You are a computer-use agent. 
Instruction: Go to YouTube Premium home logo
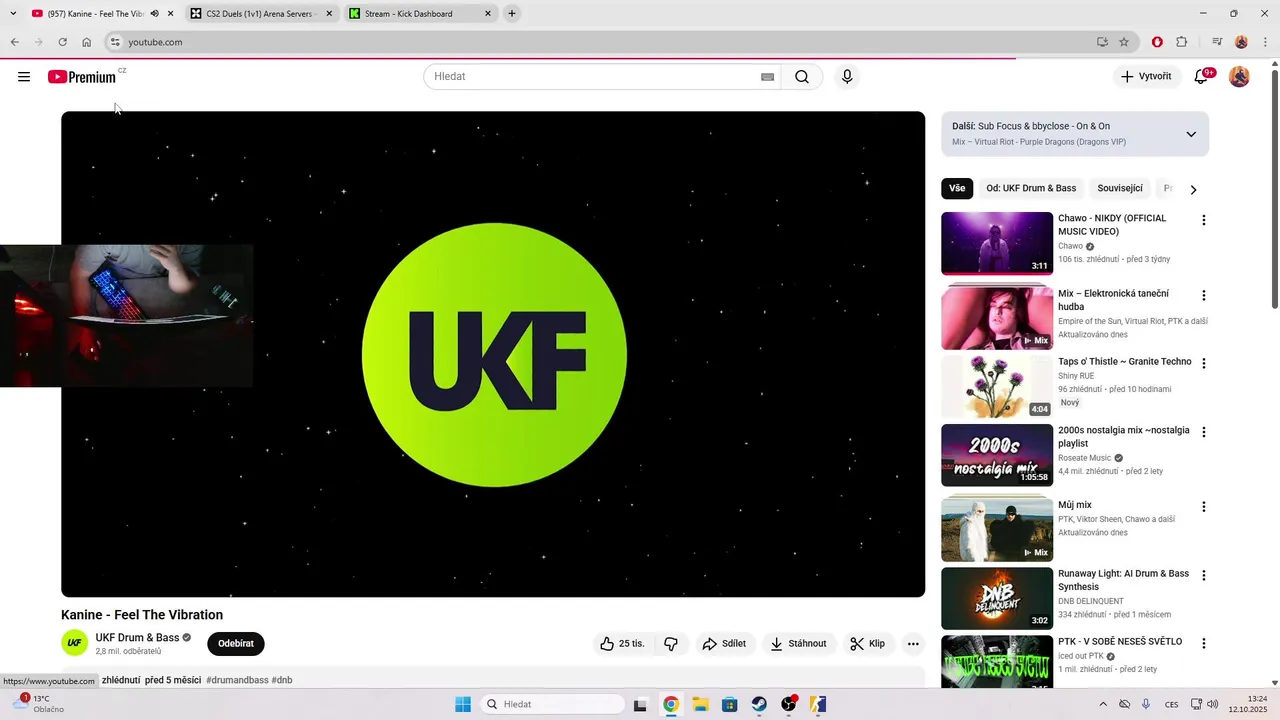point(82,77)
